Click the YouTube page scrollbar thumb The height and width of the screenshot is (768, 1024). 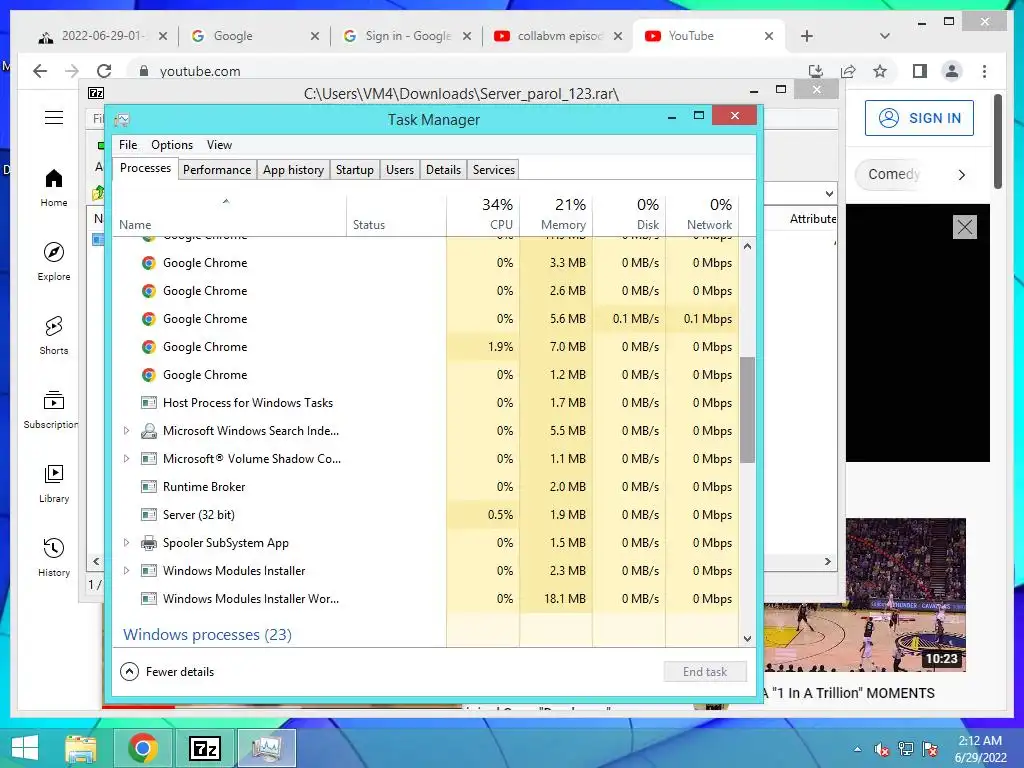click(x=997, y=141)
